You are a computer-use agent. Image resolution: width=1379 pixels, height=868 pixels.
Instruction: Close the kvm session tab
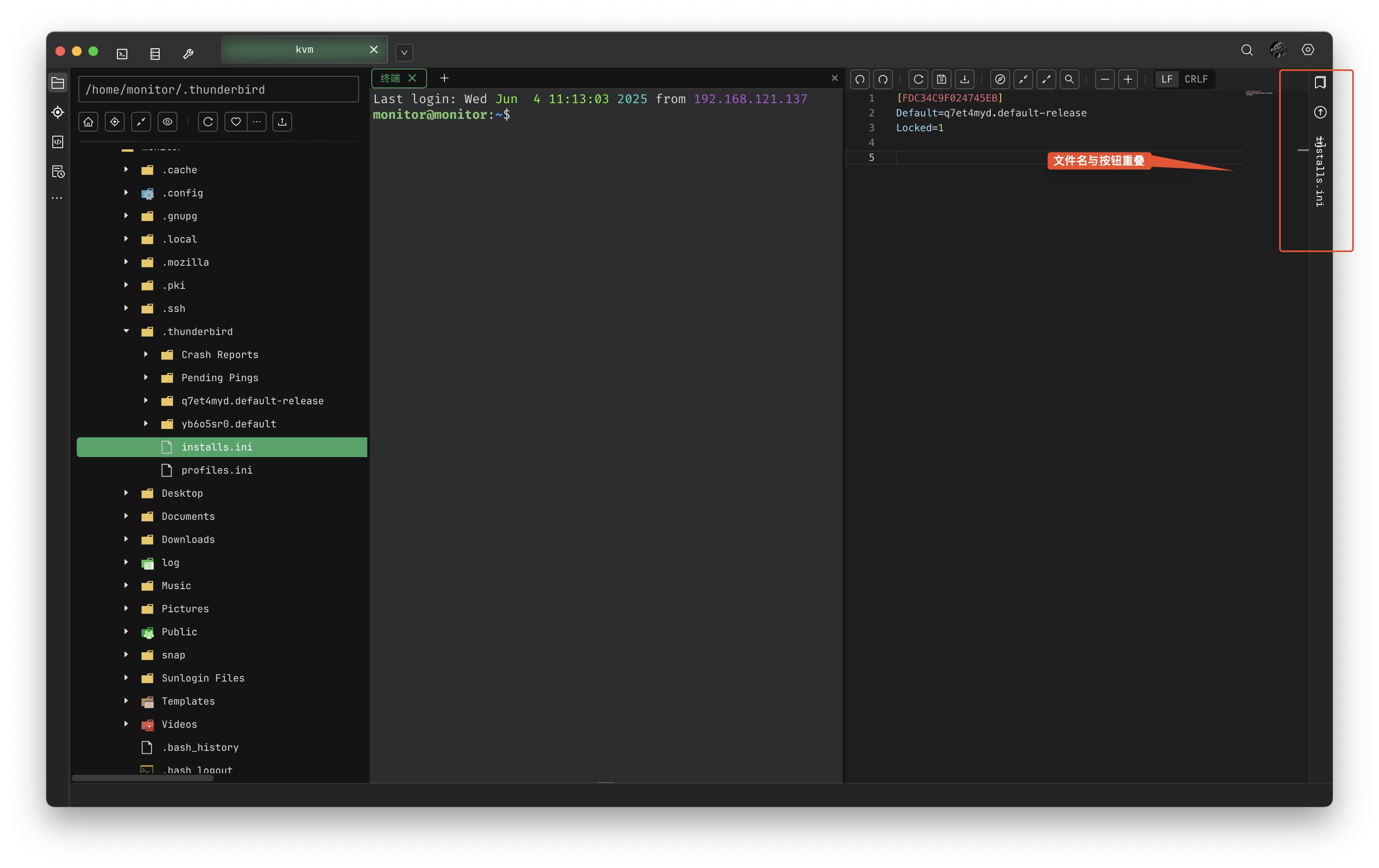click(x=374, y=50)
